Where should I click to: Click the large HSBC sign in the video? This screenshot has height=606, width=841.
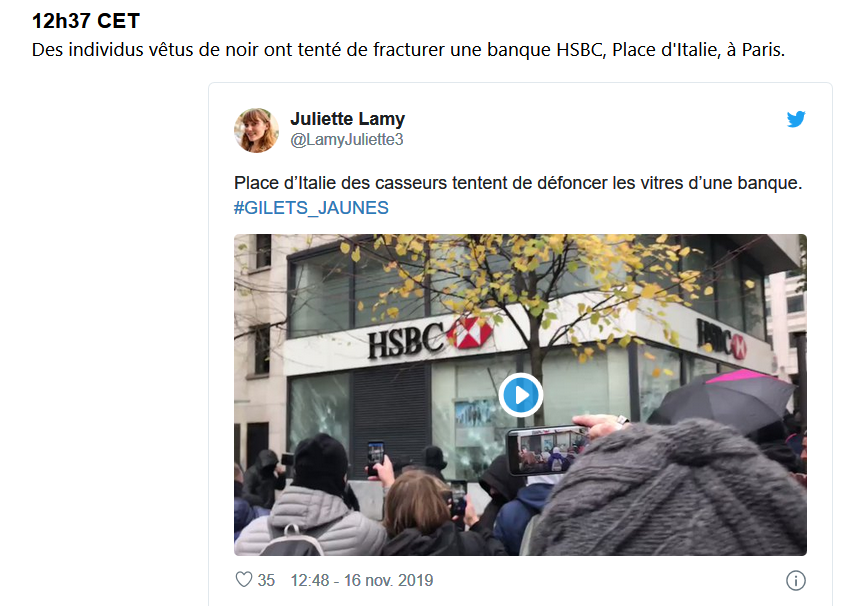(x=406, y=341)
